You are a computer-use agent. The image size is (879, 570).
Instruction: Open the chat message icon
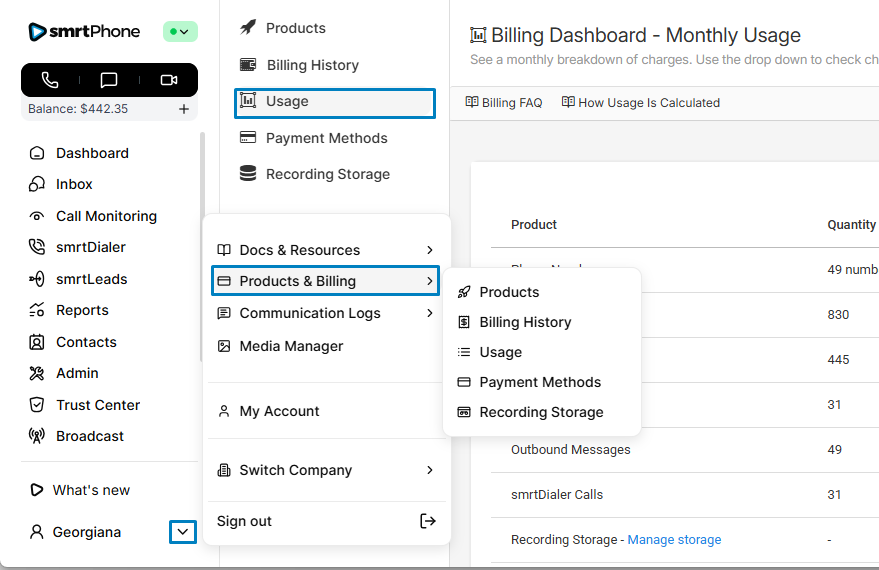coord(109,80)
